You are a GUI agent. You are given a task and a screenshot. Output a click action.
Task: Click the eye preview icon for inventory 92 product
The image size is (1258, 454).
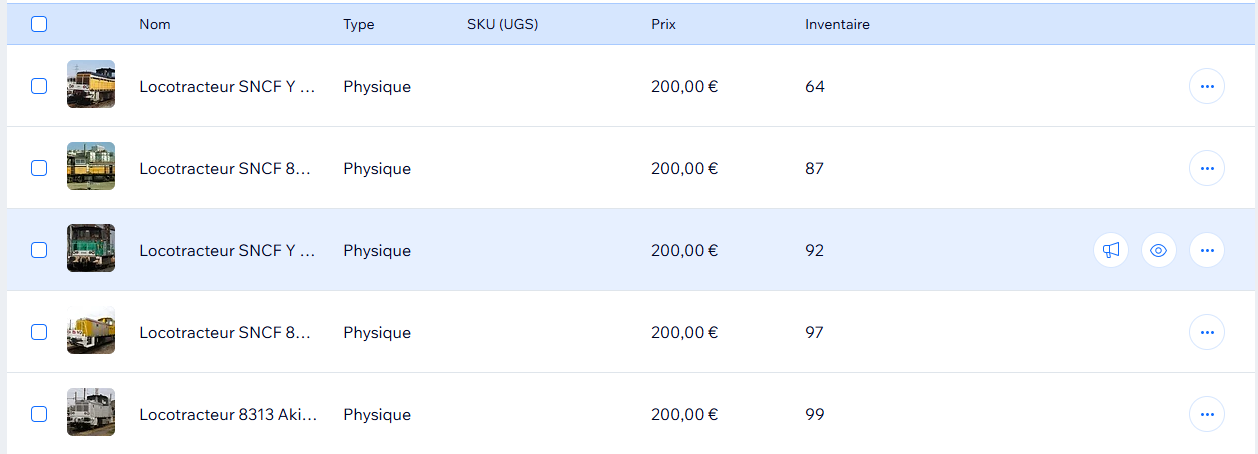[1159, 250]
